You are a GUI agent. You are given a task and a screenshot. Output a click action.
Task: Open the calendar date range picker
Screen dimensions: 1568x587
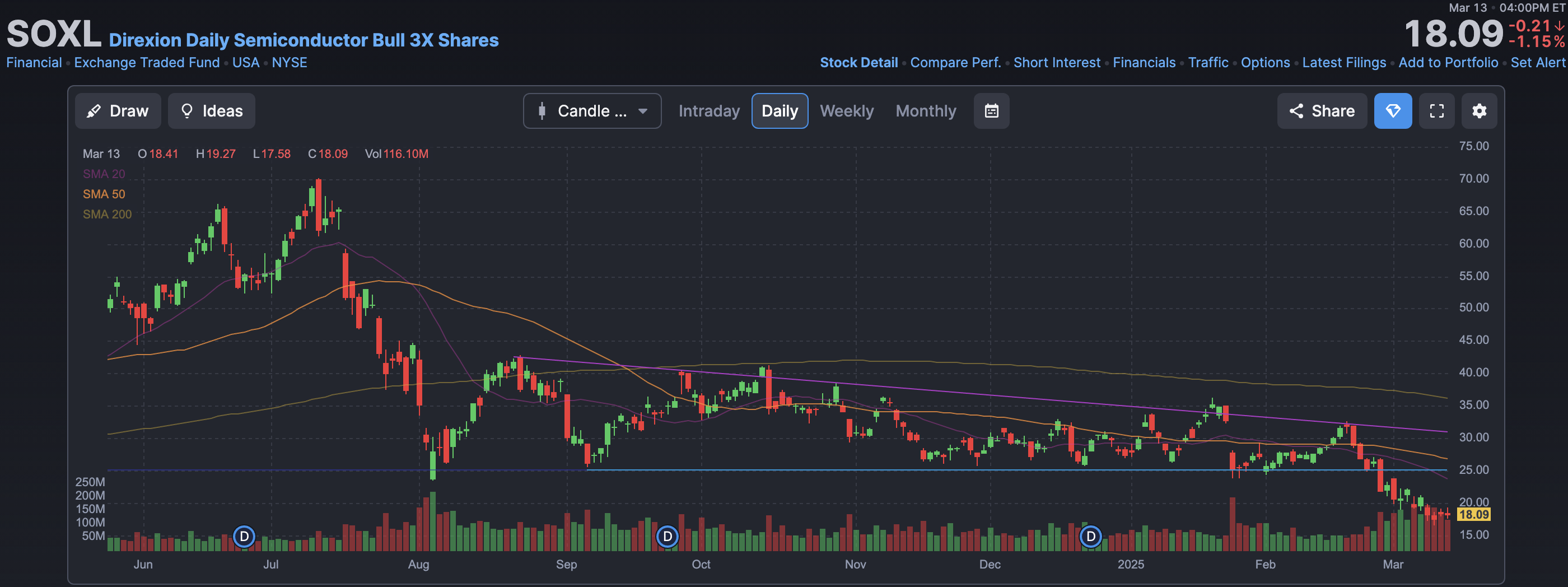coord(991,111)
